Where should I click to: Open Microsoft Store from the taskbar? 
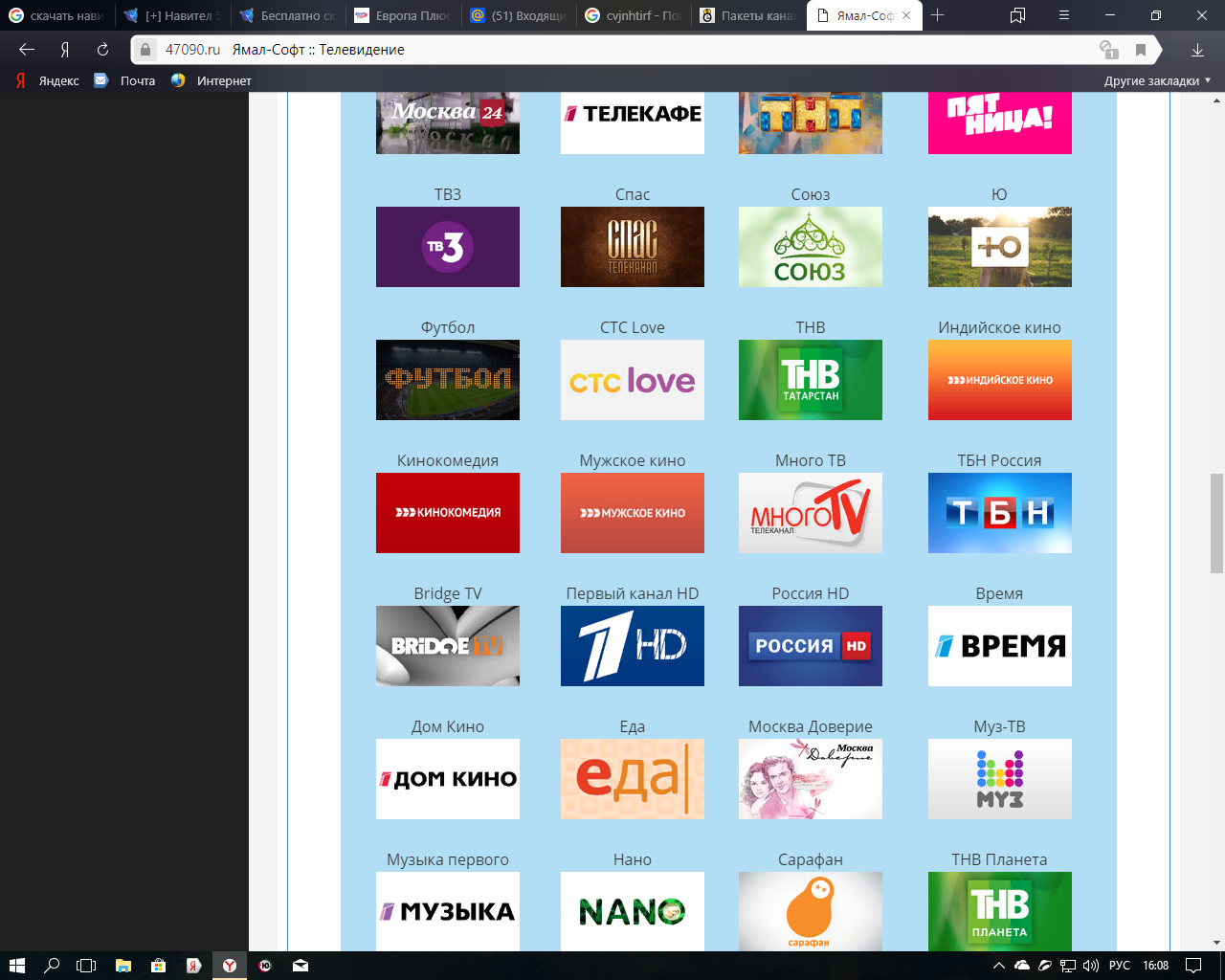coord(158,966)
